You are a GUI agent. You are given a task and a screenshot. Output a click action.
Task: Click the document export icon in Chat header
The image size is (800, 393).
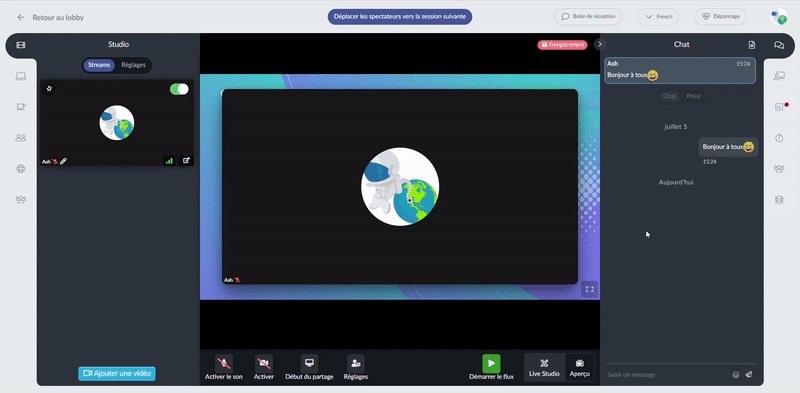tap(752, 45)
